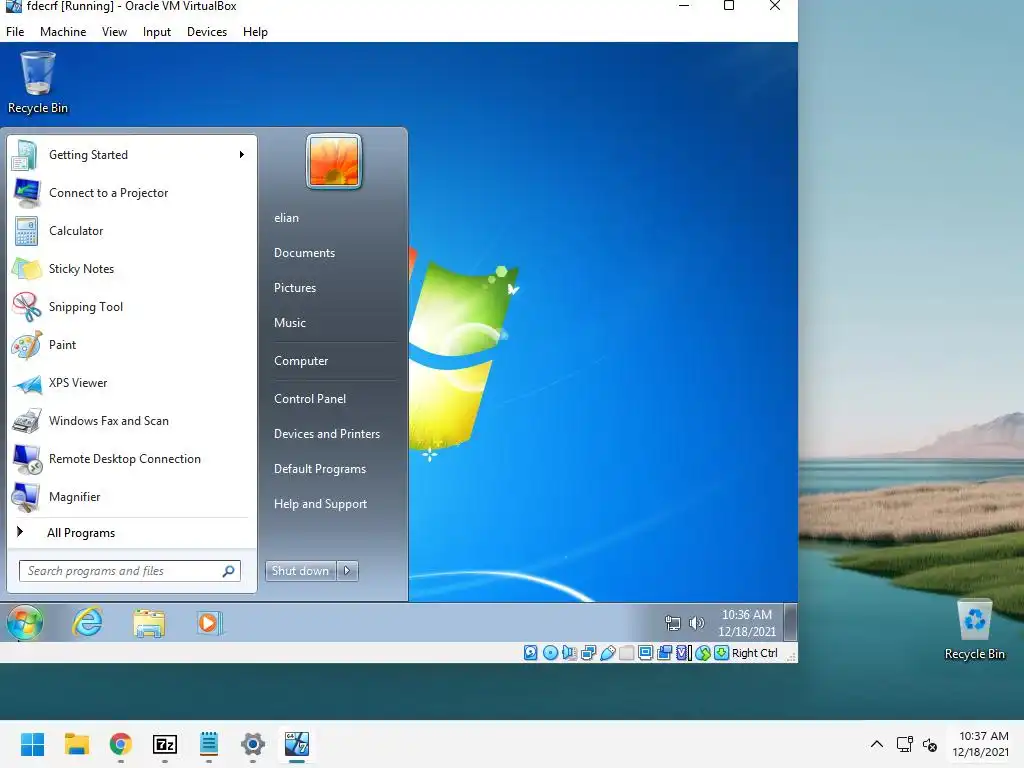This screenshot has width=1024, height=768.
Task: Open Recycle Bin on the host desktop
Action: (974, 630)
